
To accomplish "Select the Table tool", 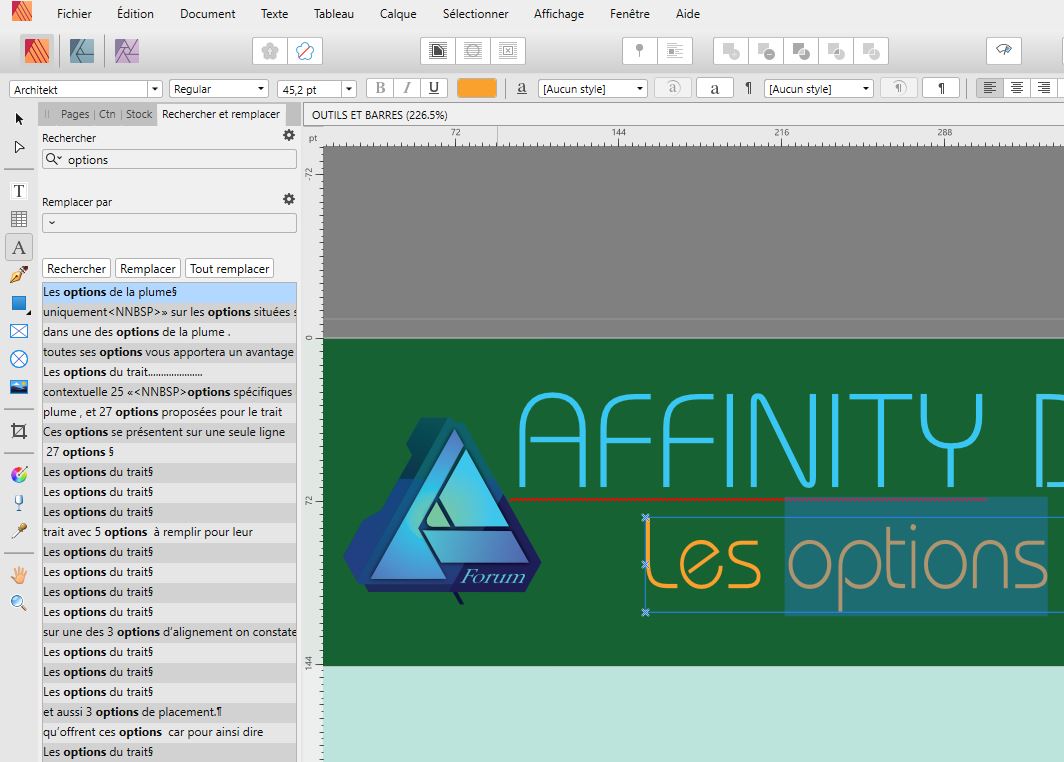I will (x=19, y=219).
